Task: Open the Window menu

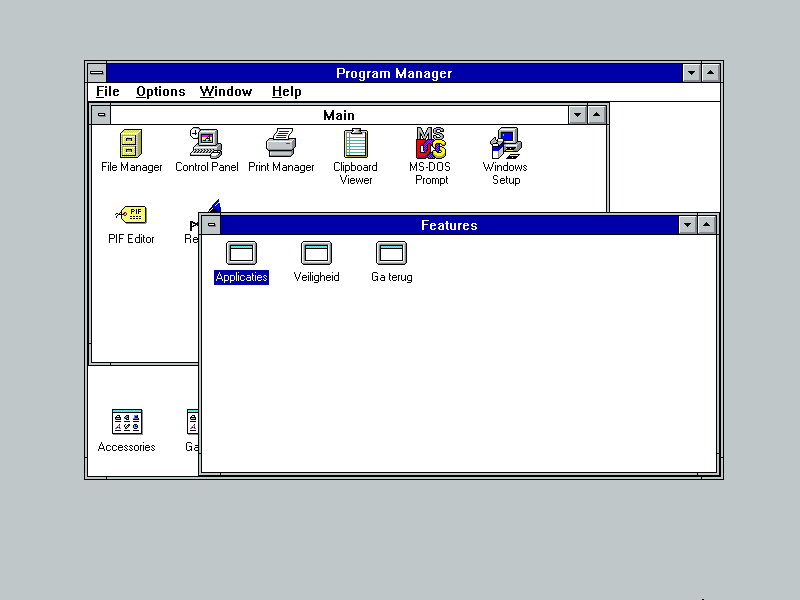Action: coord(225,92)
